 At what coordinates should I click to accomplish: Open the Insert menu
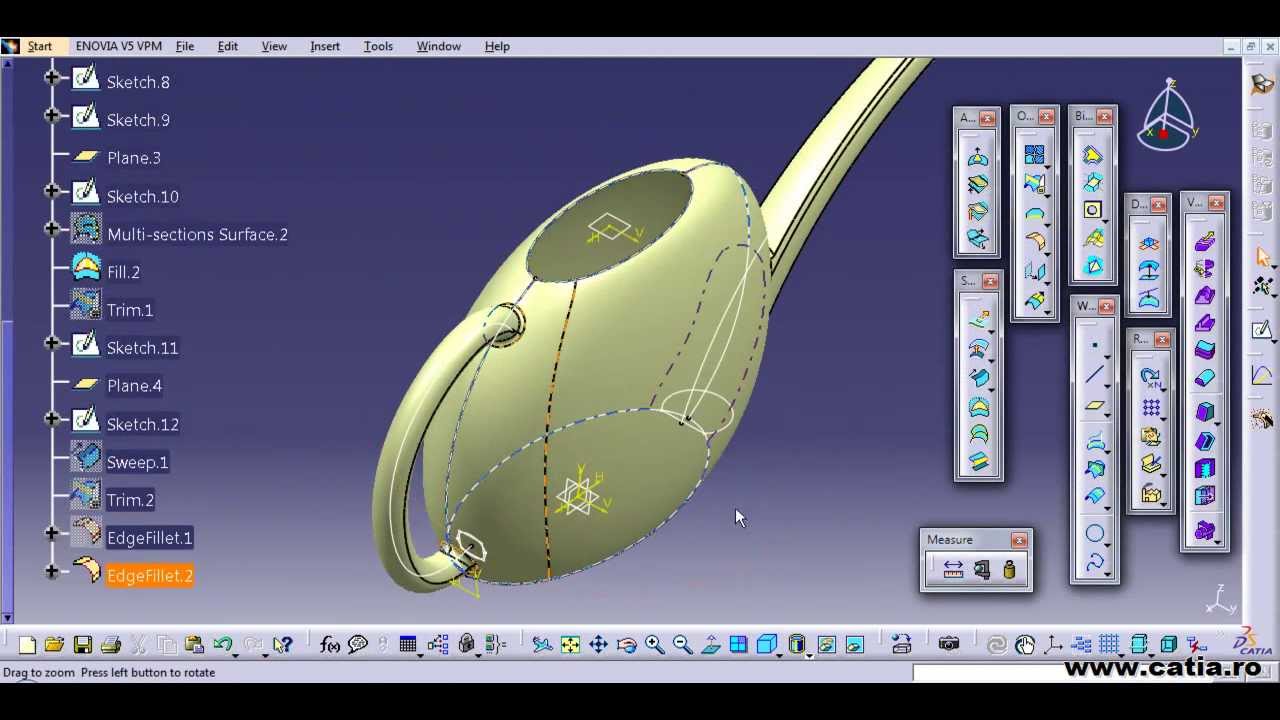(x=325, y=46)
